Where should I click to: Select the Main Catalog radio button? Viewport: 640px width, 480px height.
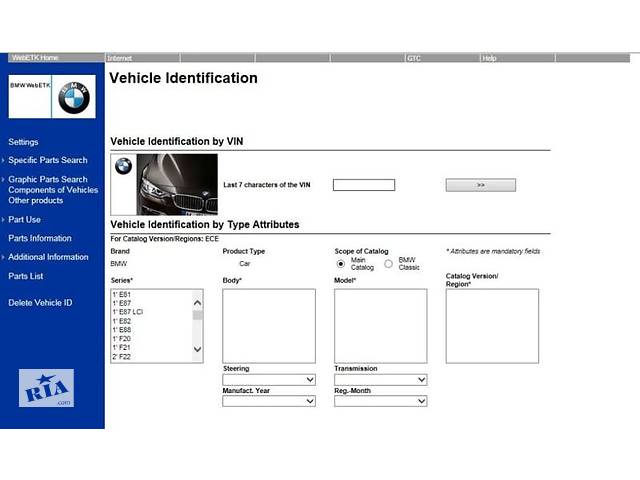340,264
